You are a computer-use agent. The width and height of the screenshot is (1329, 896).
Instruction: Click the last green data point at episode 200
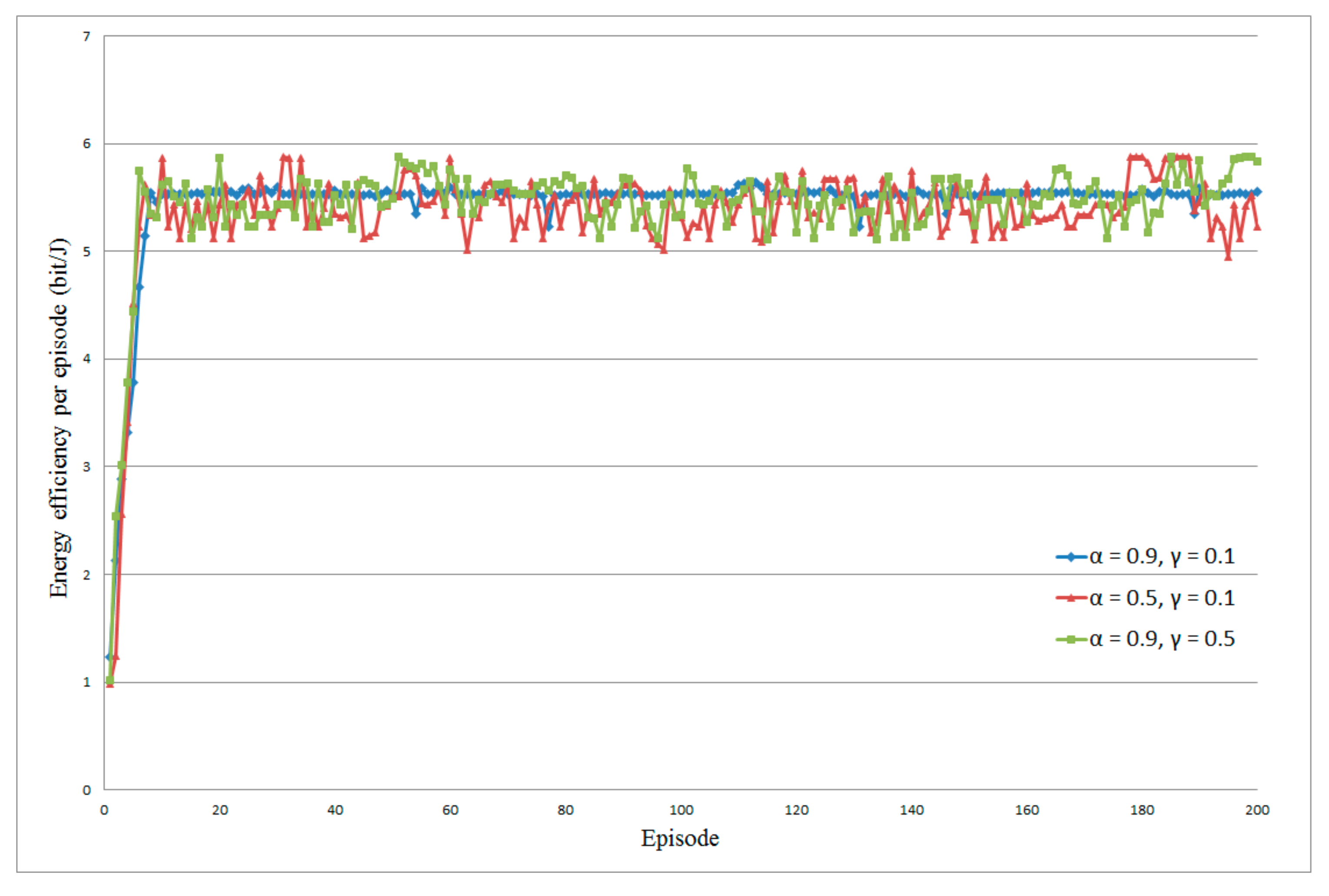1257,161
